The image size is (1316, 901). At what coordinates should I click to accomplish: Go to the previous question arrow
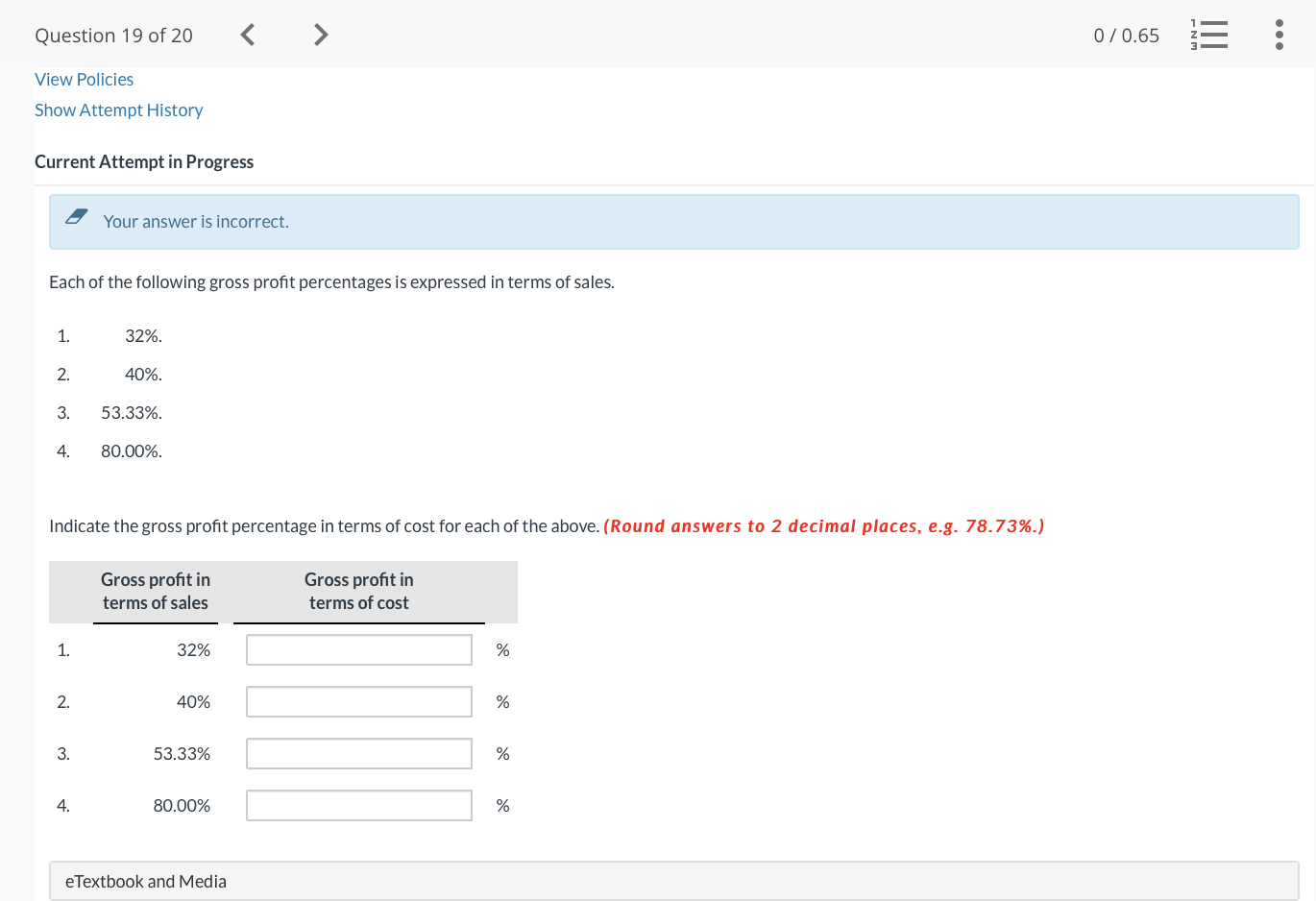point(247,36)
